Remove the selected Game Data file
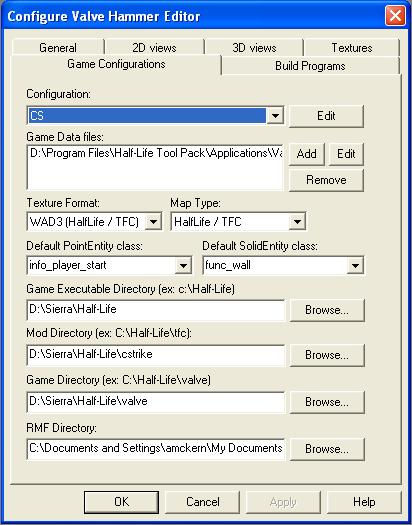Viewport: 412px width, 525px height. tap(326, 180)
